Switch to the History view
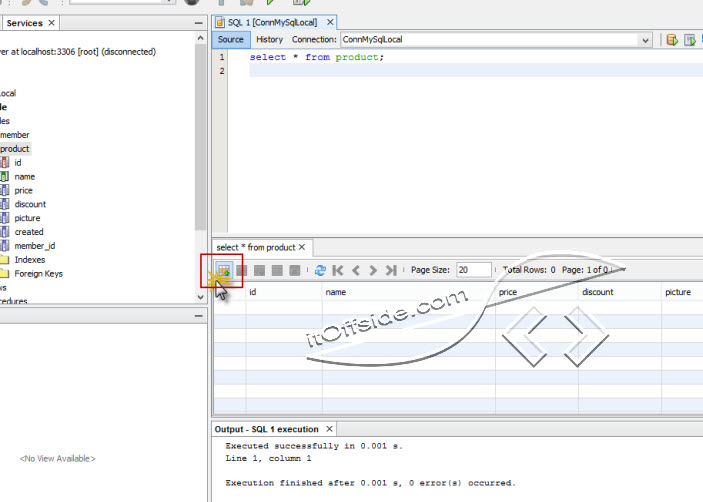Screen dimensions: 703x502 tap(269, 40)
